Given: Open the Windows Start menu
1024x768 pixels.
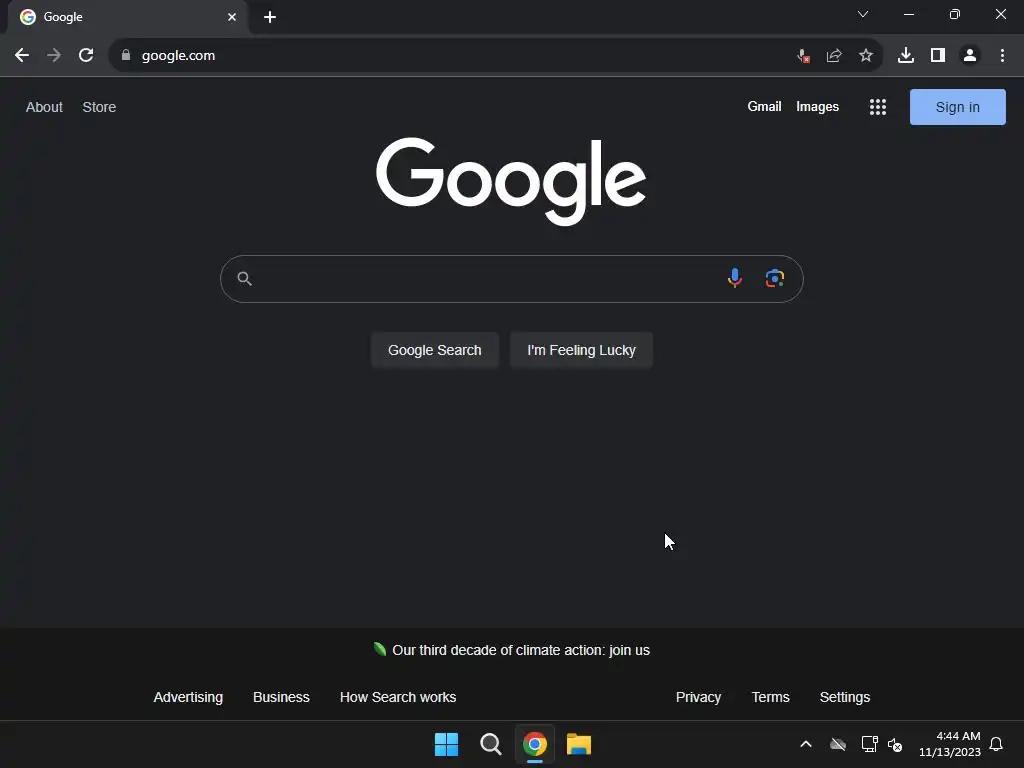Looking at the screenshot, I should [x=447, y=744].
